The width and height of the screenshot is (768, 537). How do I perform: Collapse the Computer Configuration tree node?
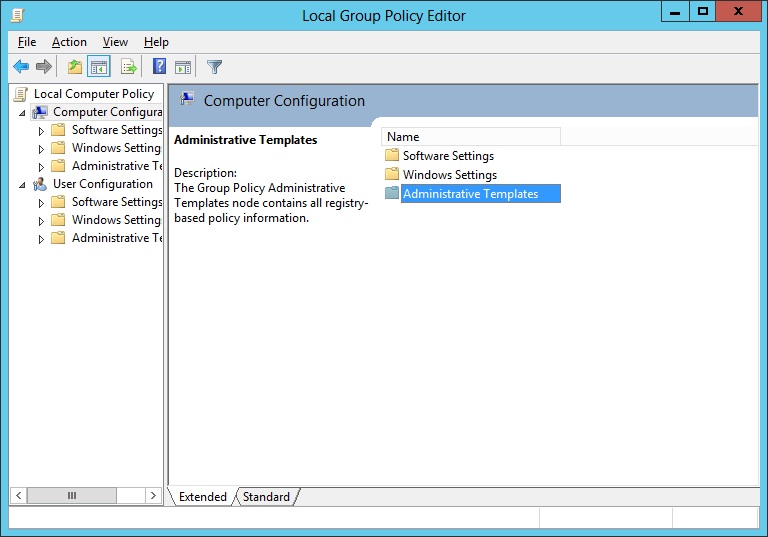22,113
